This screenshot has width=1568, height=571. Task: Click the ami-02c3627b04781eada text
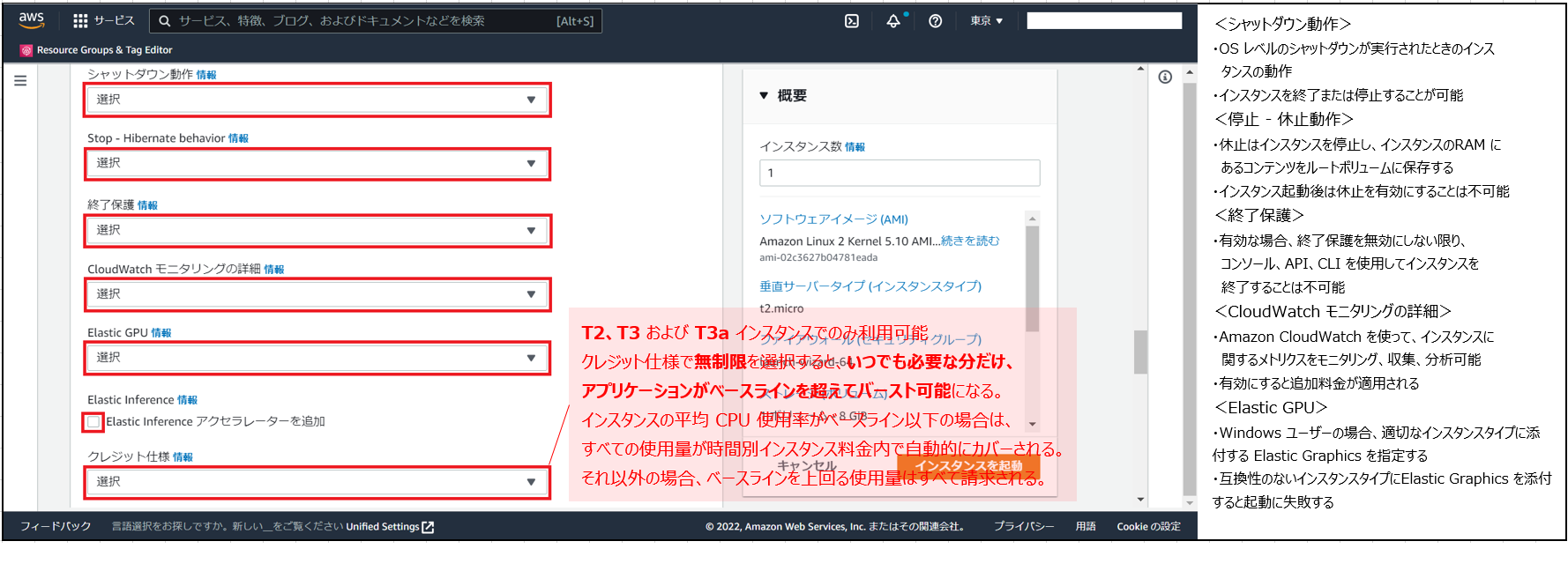pos(818,258)
